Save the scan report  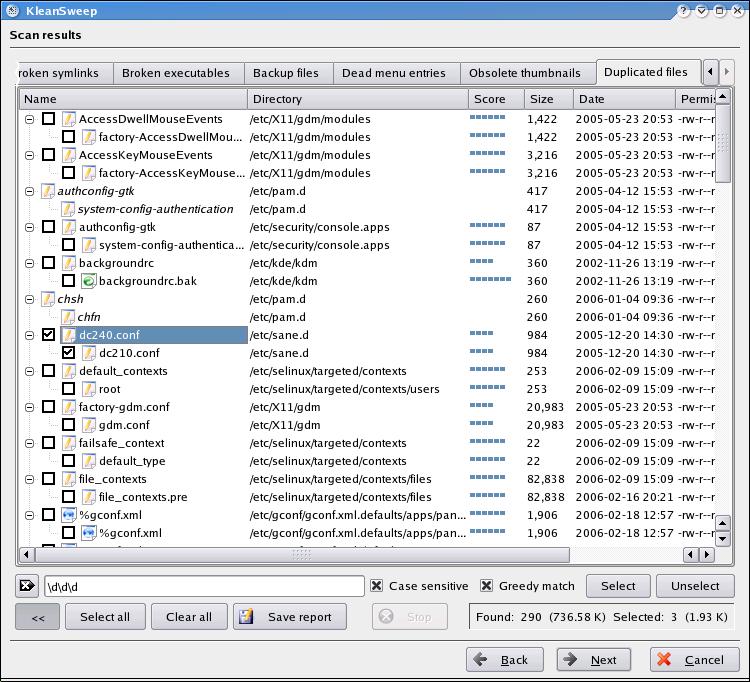click(x=290, y=617)
